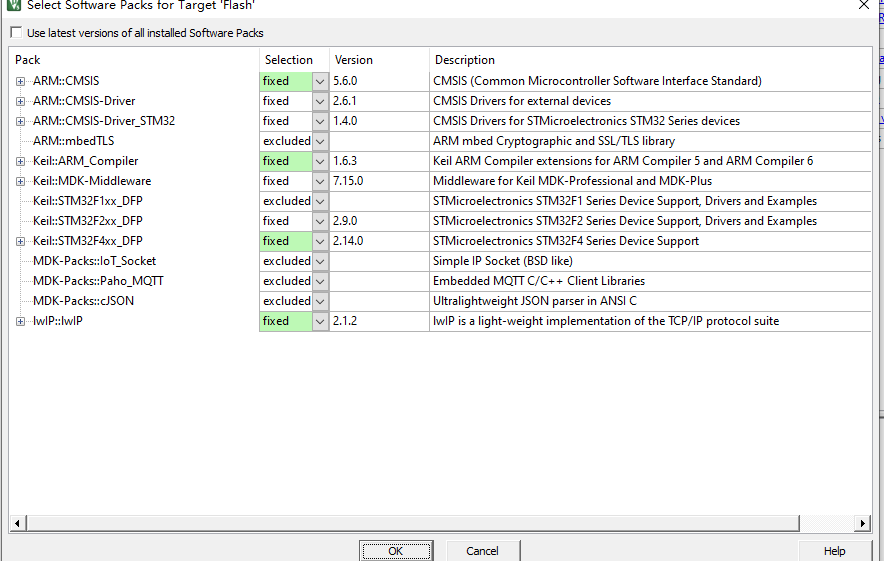Expand the ARM::CMSIS-Driver_STM32 pack node

pos(20,121)
